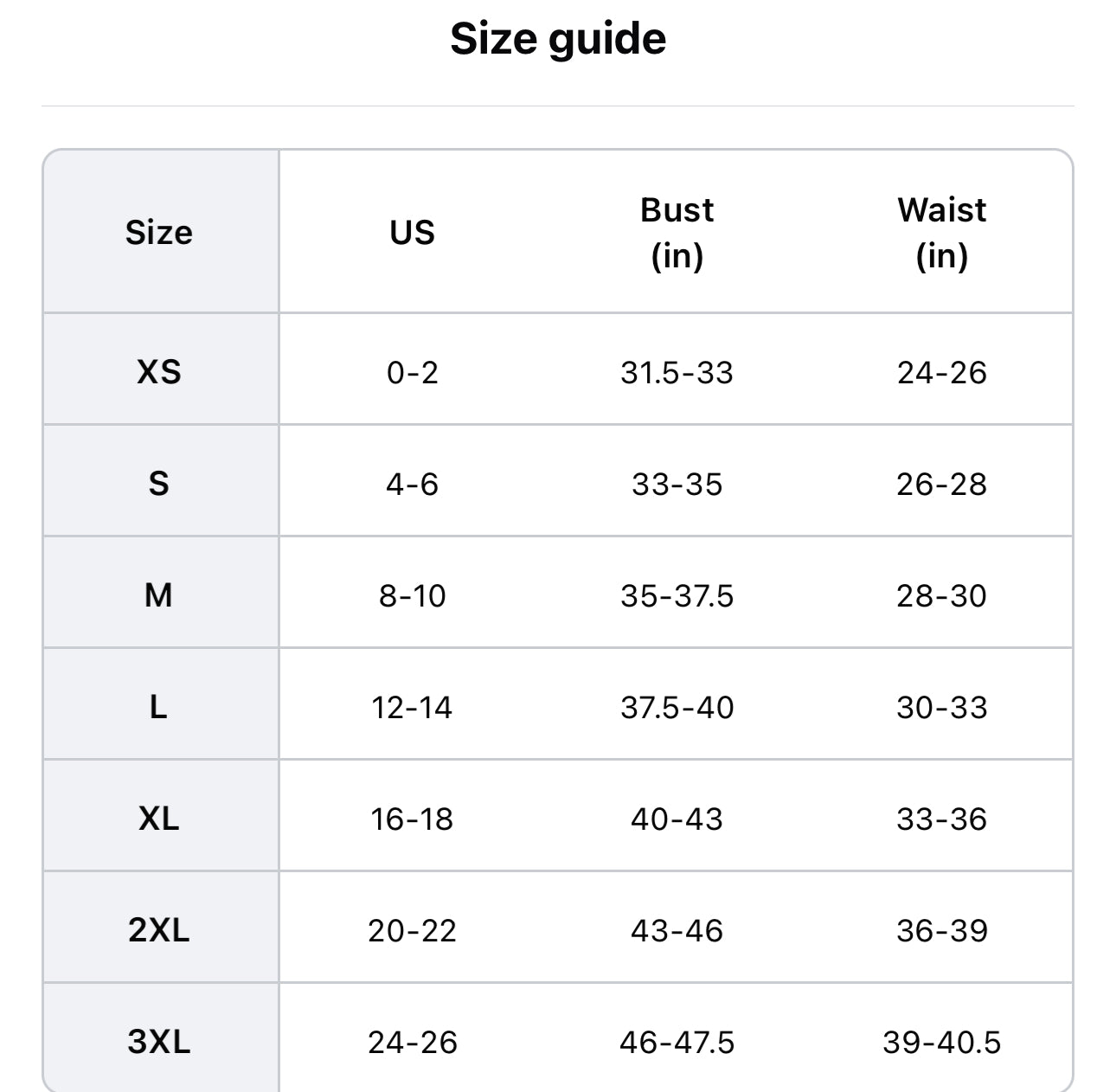Click the bust 40-43 cell

click(x=677, y=819)
